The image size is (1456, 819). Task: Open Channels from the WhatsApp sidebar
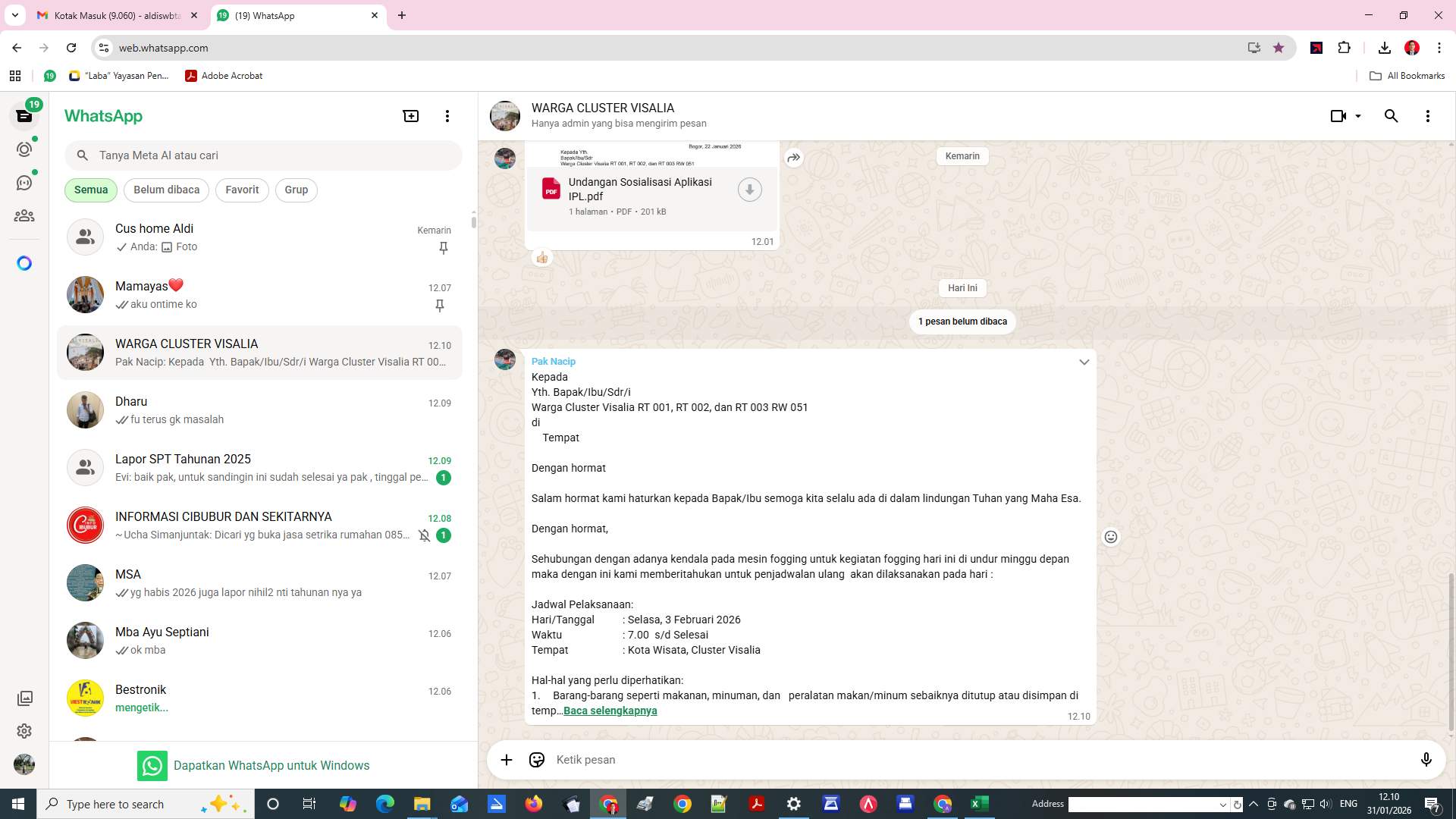click(x=24, y=182)
